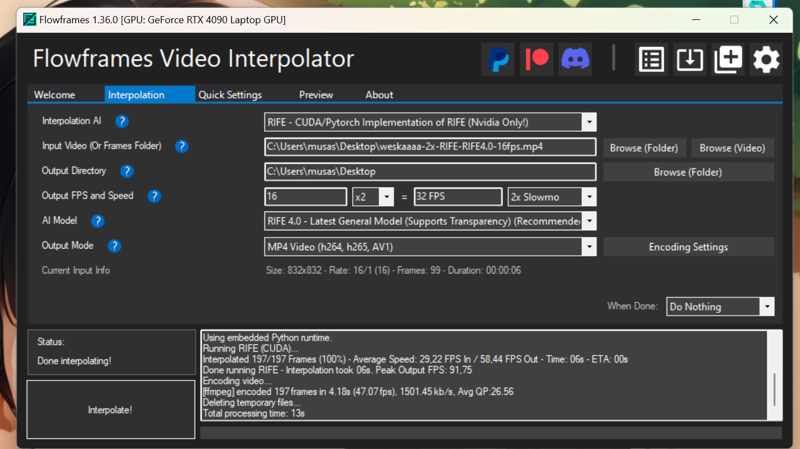
Task: Minimize the Flowframes window
Action: 696,20
